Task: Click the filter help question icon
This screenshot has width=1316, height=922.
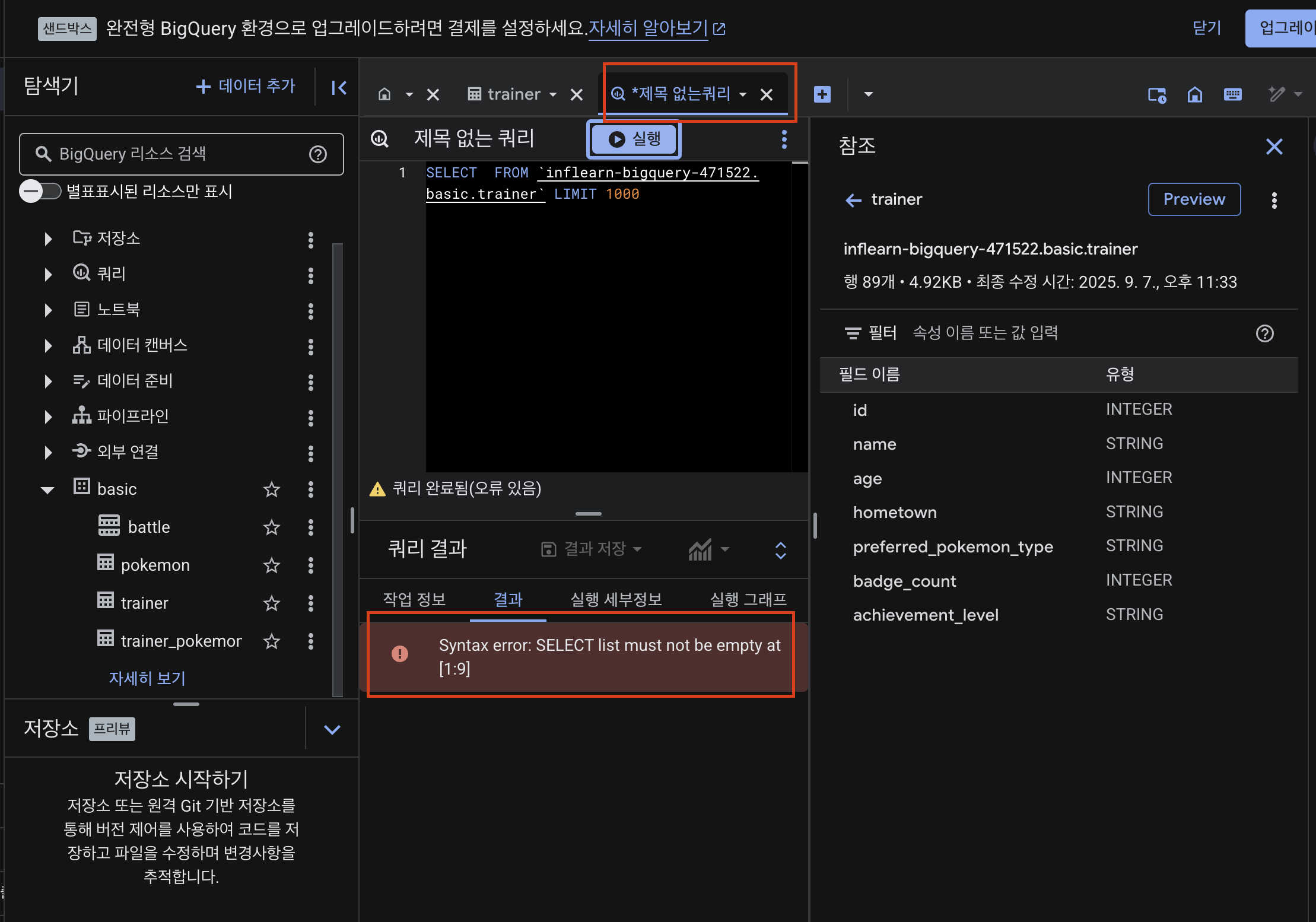Action: coord(1265,333)
